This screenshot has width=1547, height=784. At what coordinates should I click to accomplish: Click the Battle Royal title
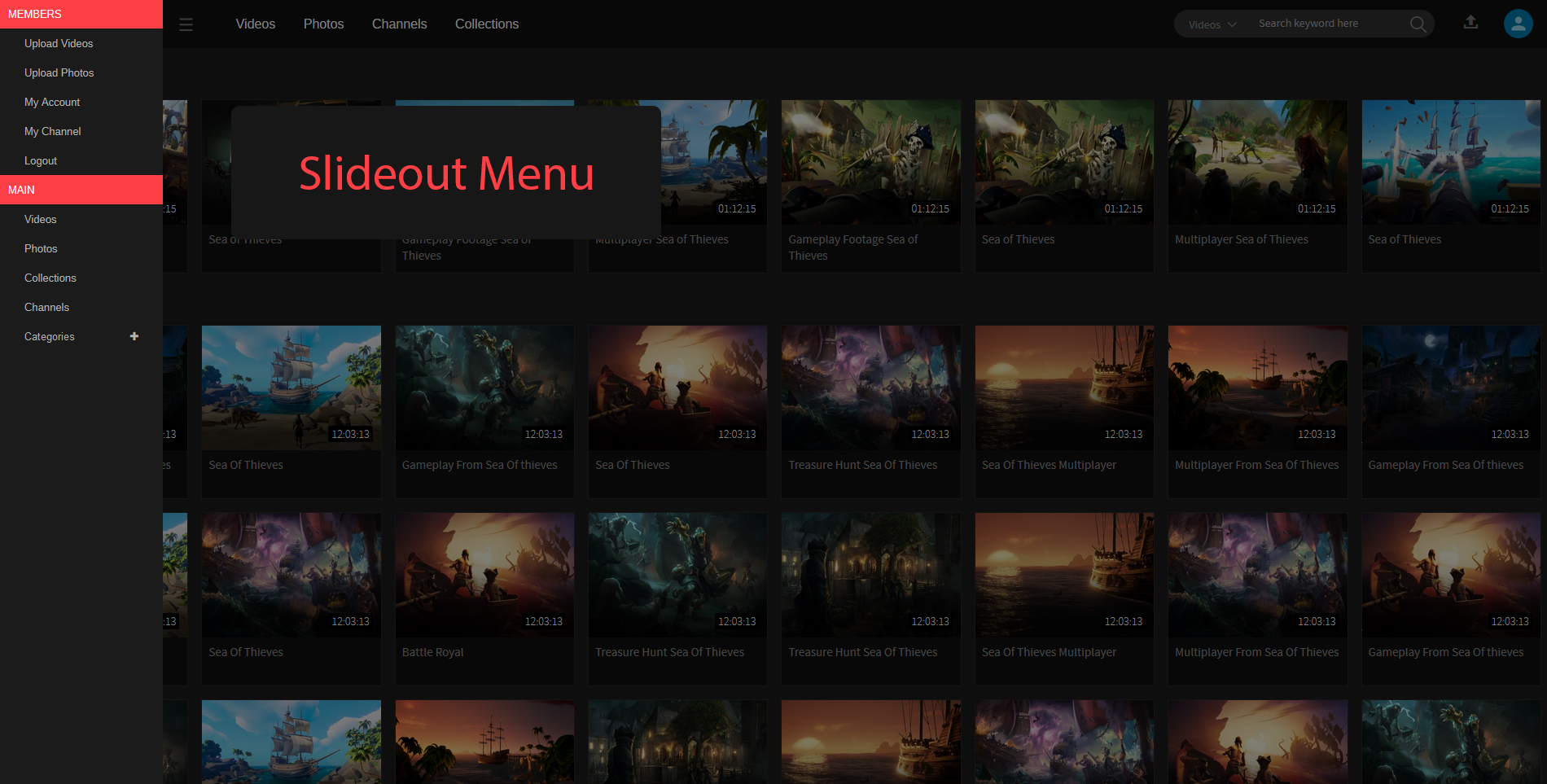point(432,652)
